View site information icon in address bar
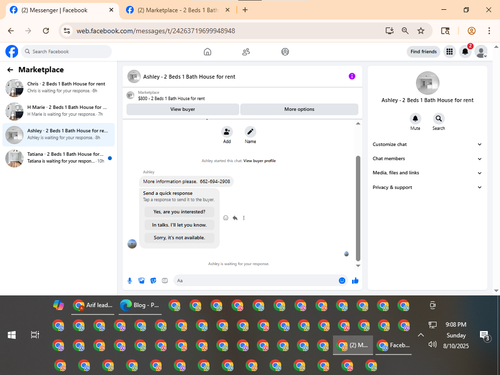 [x=67, y=31]
